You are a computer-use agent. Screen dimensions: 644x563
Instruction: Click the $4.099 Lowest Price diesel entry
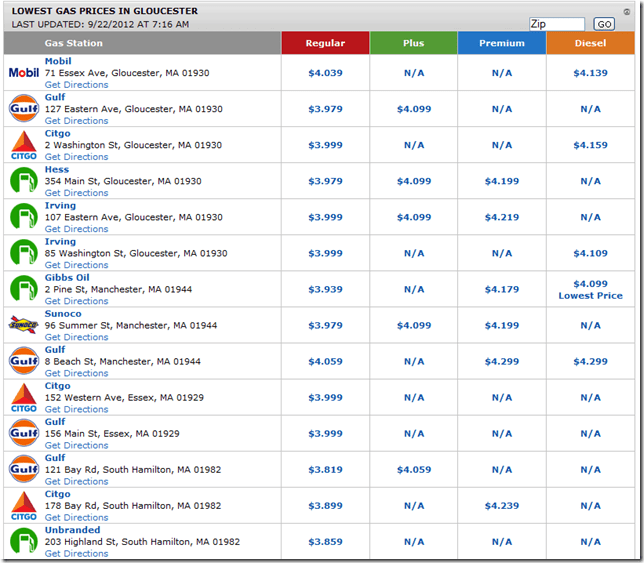click(x=590, y=289)
